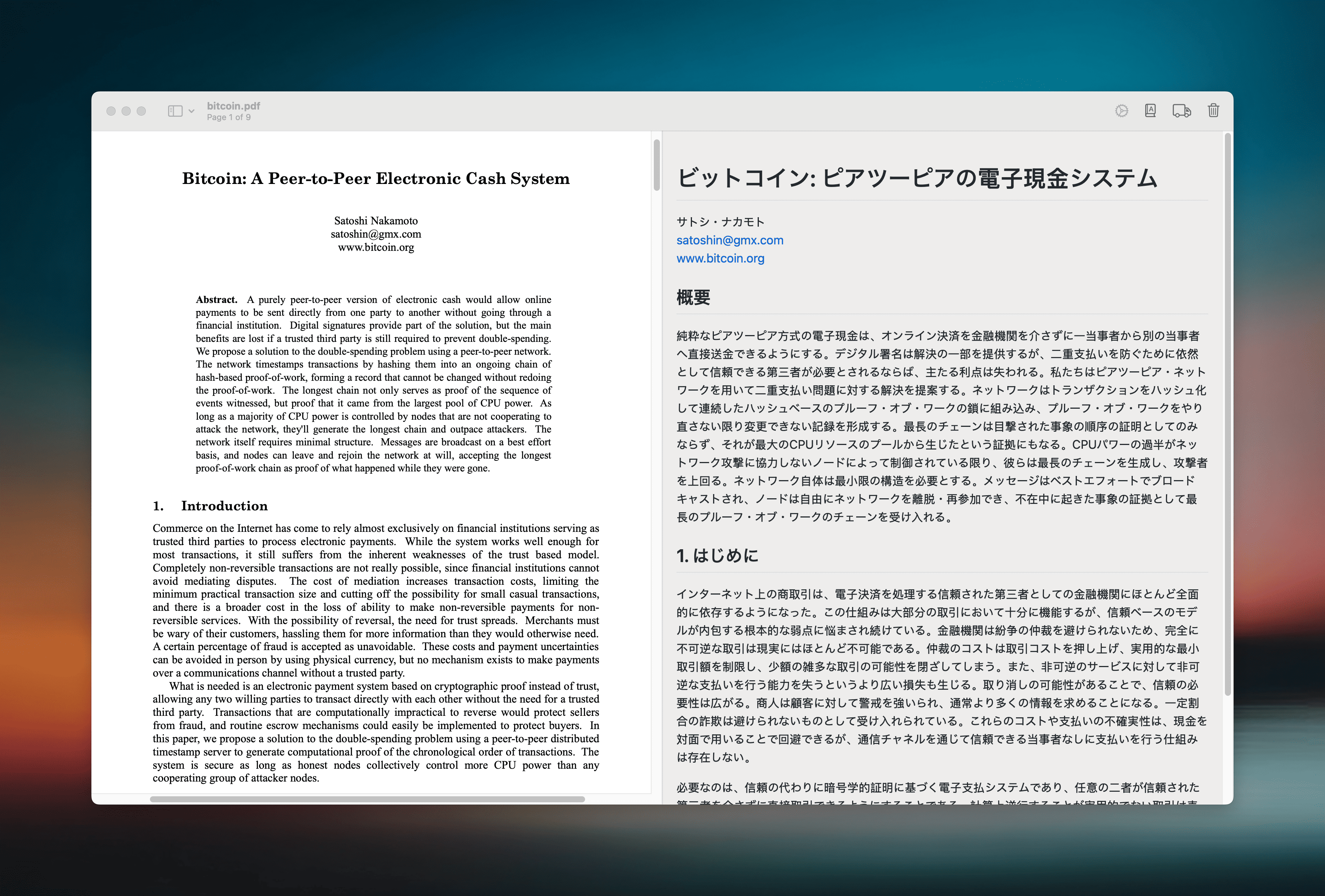
Task: Select the English title of the Bitcoin paper
Action: click(x=375, y=178)
